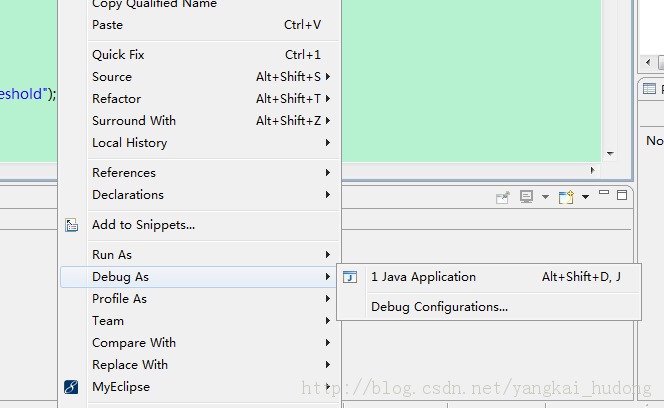Open the Declarations menu entry

click(x=200, y=194)
